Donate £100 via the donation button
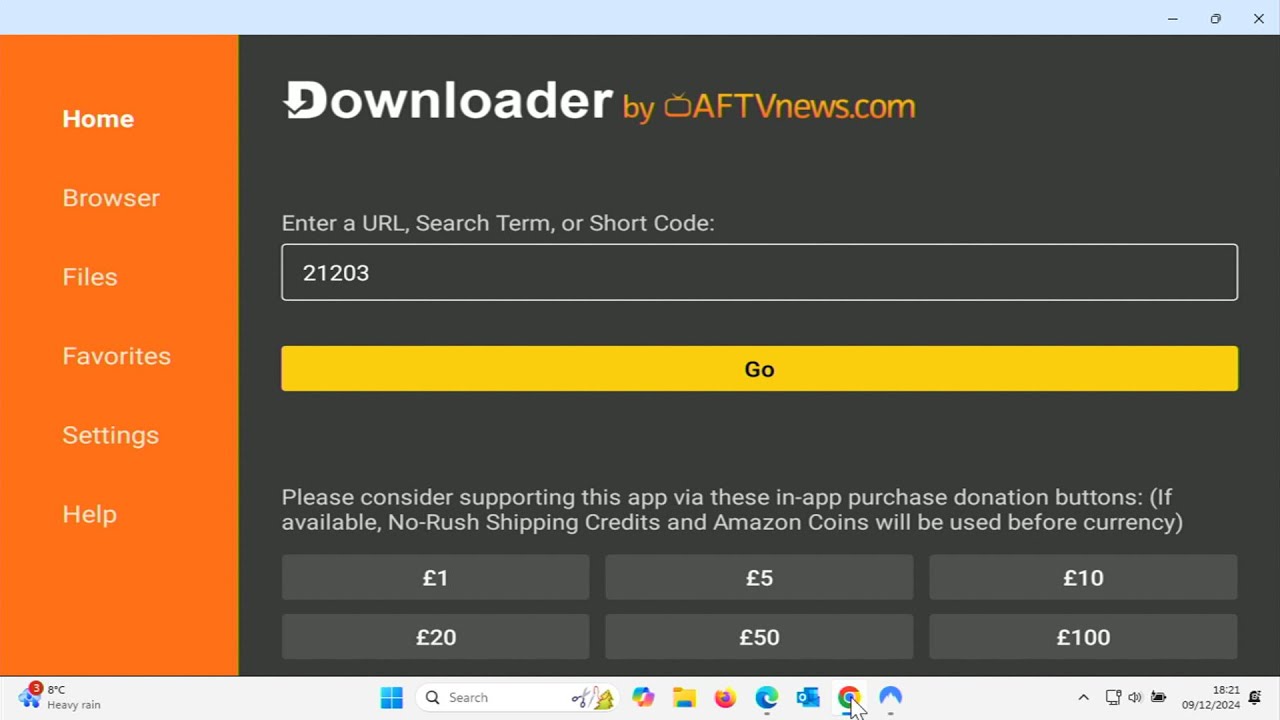Image resolution: width=1280 pixels, height=720 pixels. point(1083,637)
